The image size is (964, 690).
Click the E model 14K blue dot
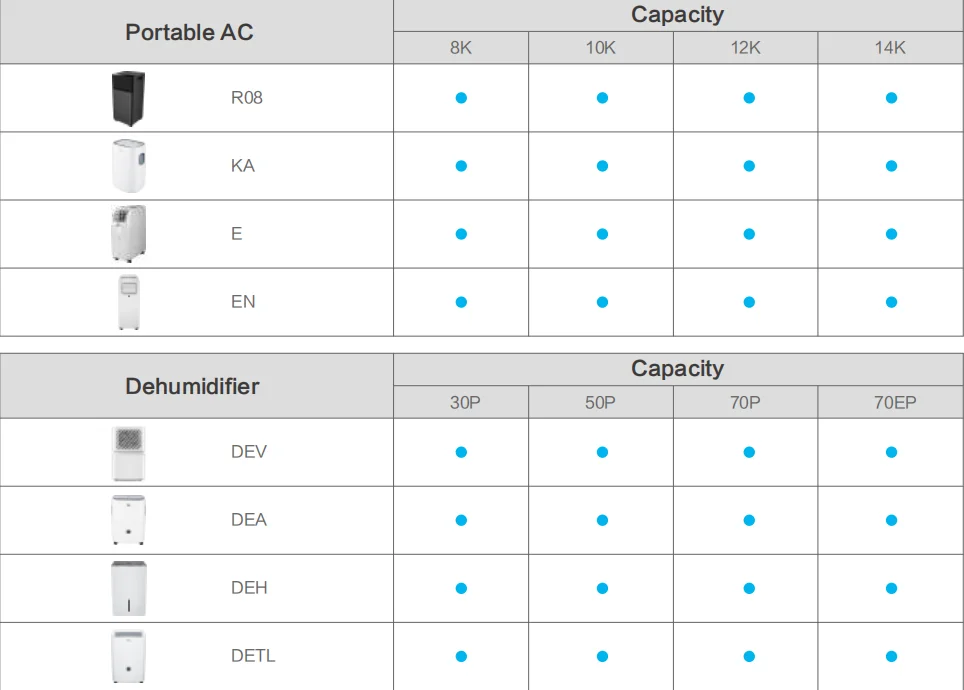[x=891, y=234]
